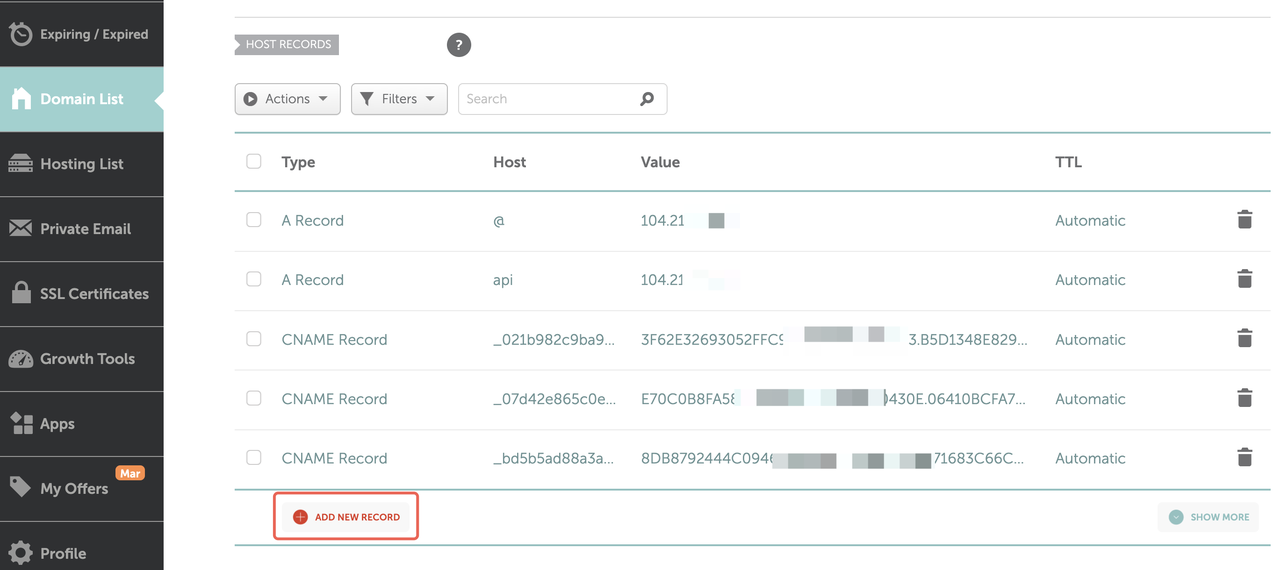Viewport: 1280px width, 570px height.
Task: Select the _07d42e865c0e CNAME record checkbox
Action: (254, 398)
